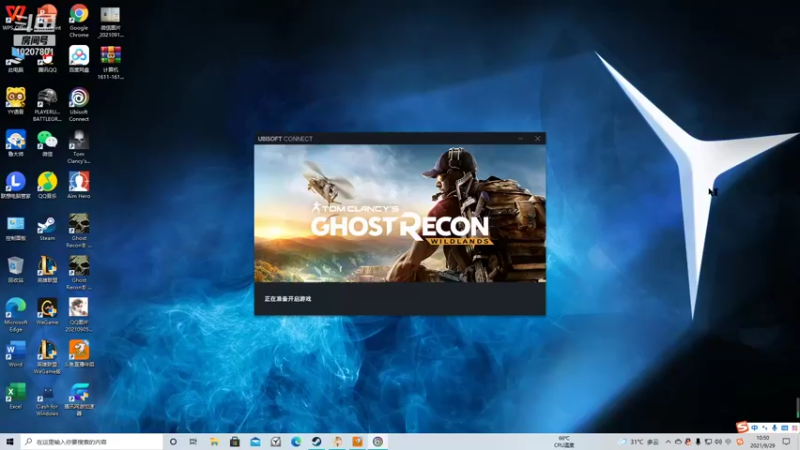Screen dimensions: 800x450
Task: Open the 31°C weather widget
Action: tap(638, 441)
